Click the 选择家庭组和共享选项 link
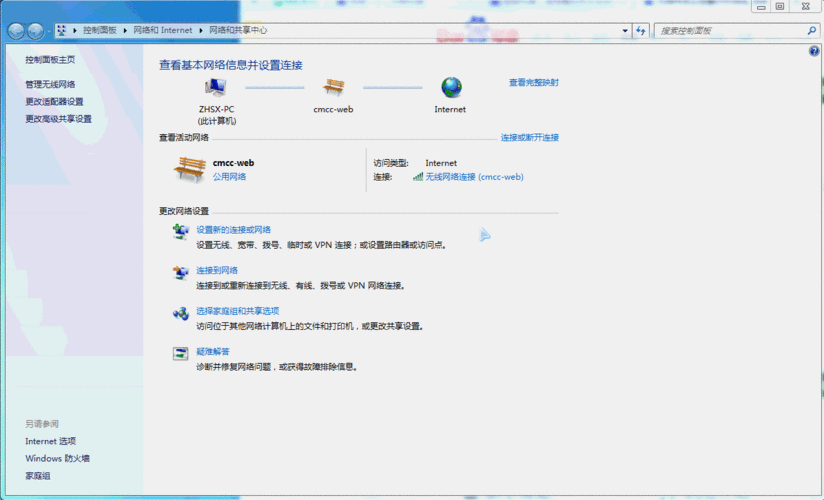Viewport: 824px width, 500px height. tap(238, 311)
